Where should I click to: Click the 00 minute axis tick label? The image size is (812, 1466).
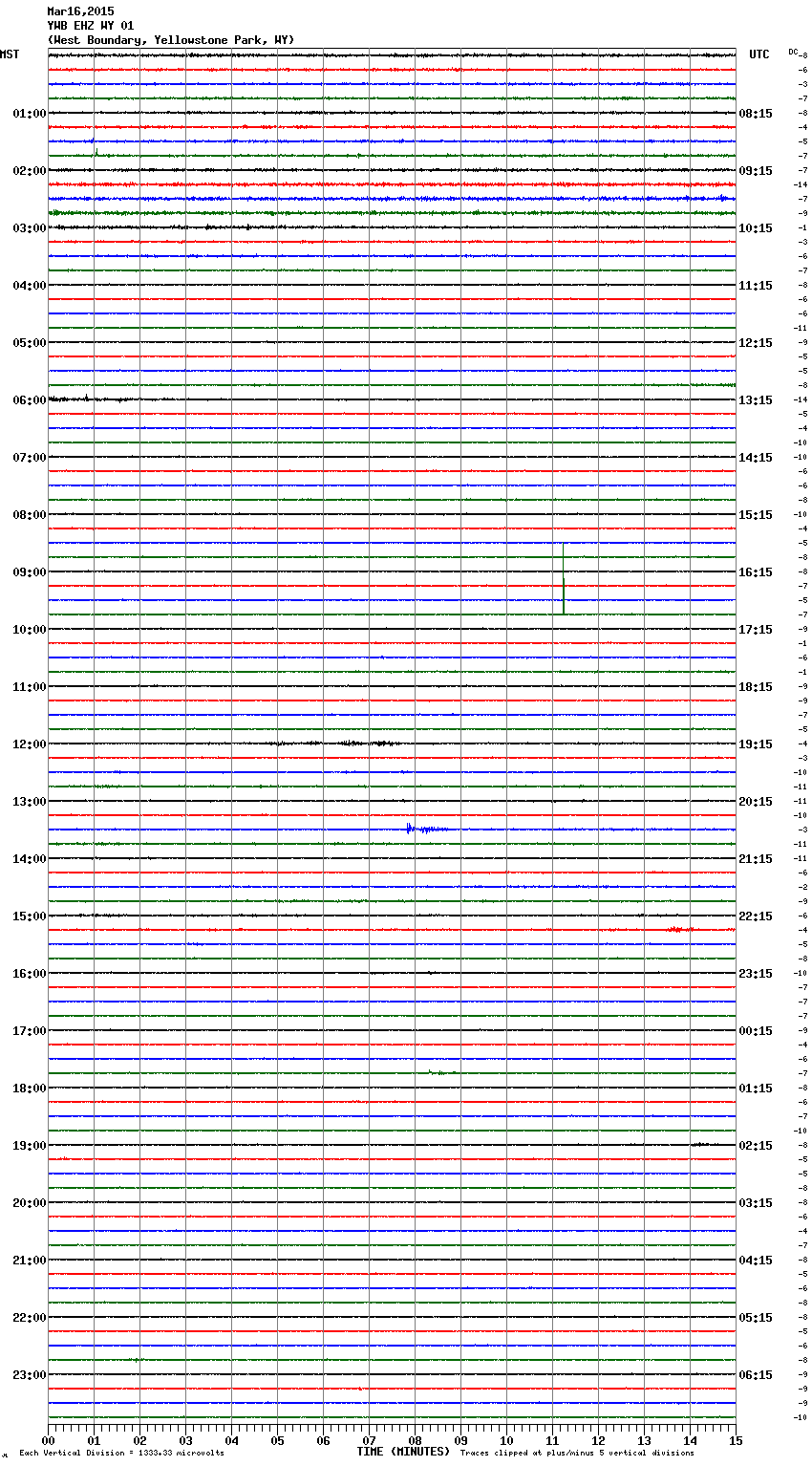point(48,1441)
